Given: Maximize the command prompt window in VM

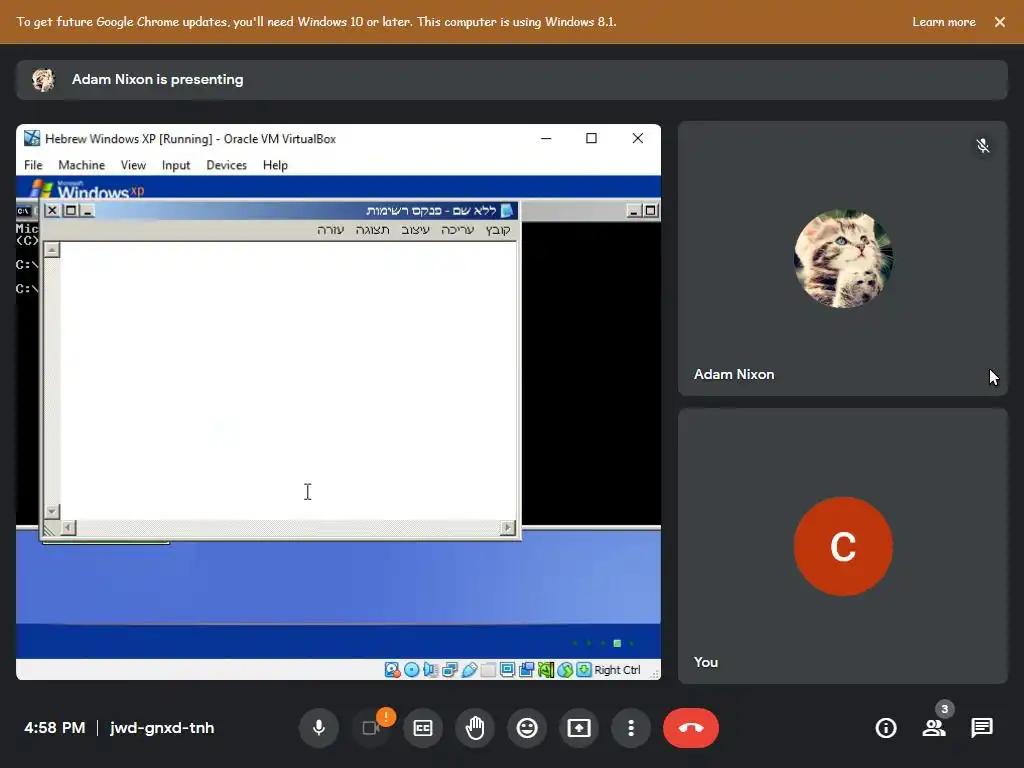Looking at the screenshot, I should pyautogui.click(x=650, y=211).
